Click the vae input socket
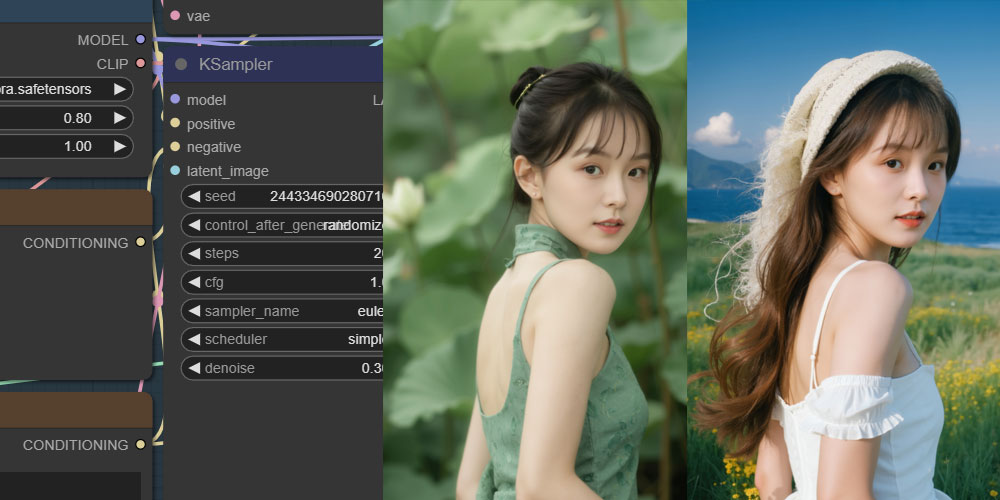1000x500 pixels. [x=175, y=15]
